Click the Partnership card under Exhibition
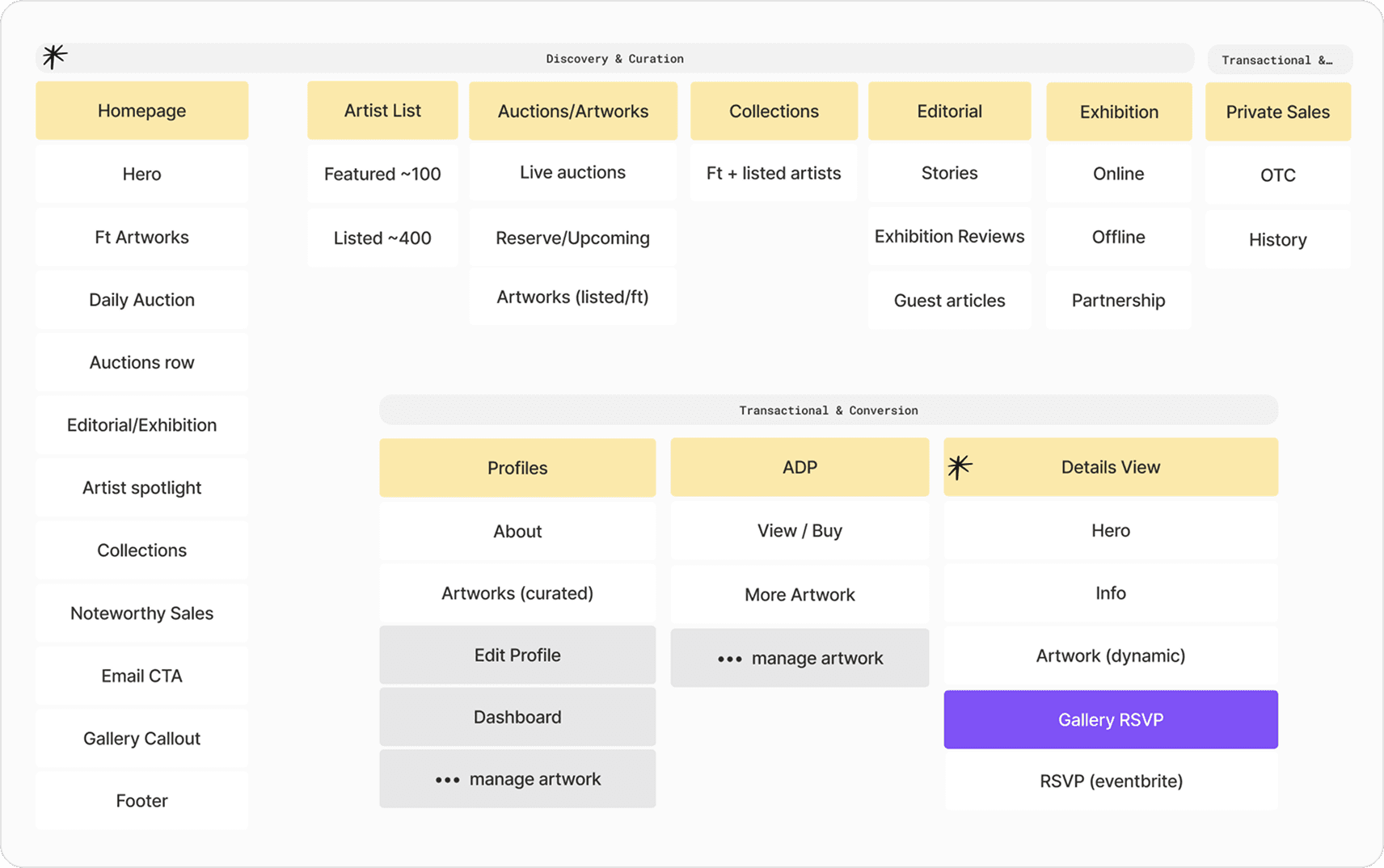Viewport: 1384px width, 868px height. (x=1118, y=301)
